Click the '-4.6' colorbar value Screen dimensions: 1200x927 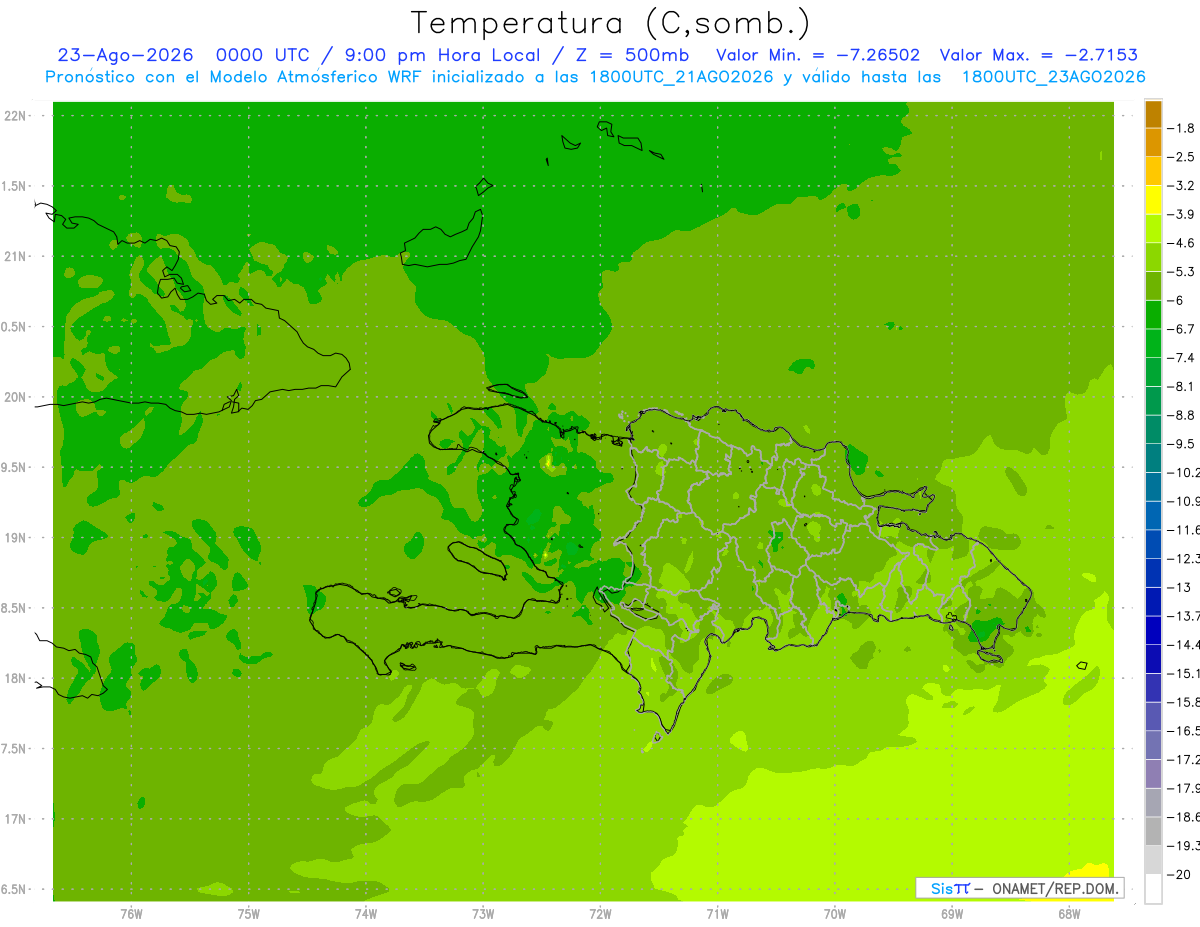[x=1182, y=243]
